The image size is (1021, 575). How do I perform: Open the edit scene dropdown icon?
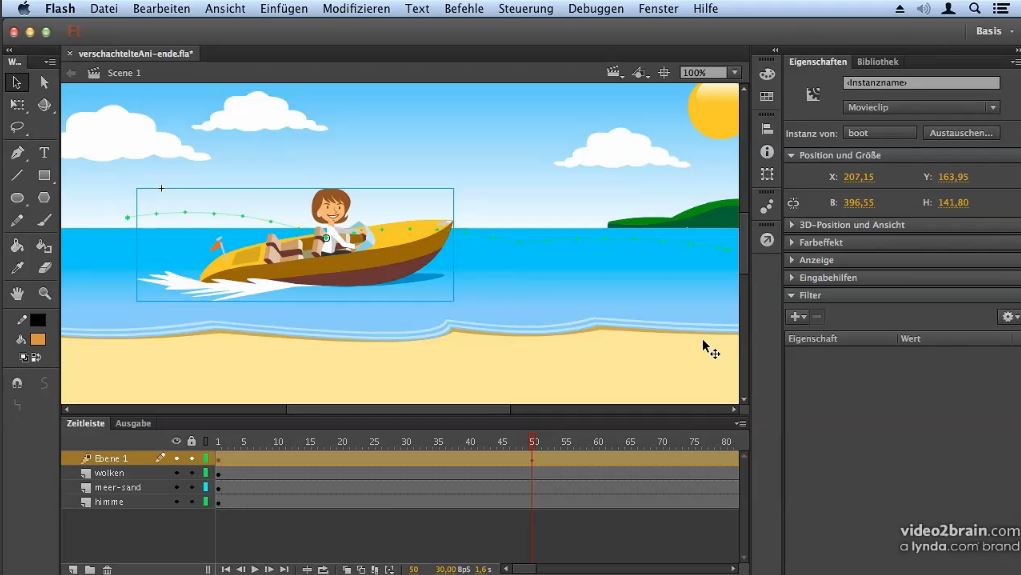[x=615, y=72]
